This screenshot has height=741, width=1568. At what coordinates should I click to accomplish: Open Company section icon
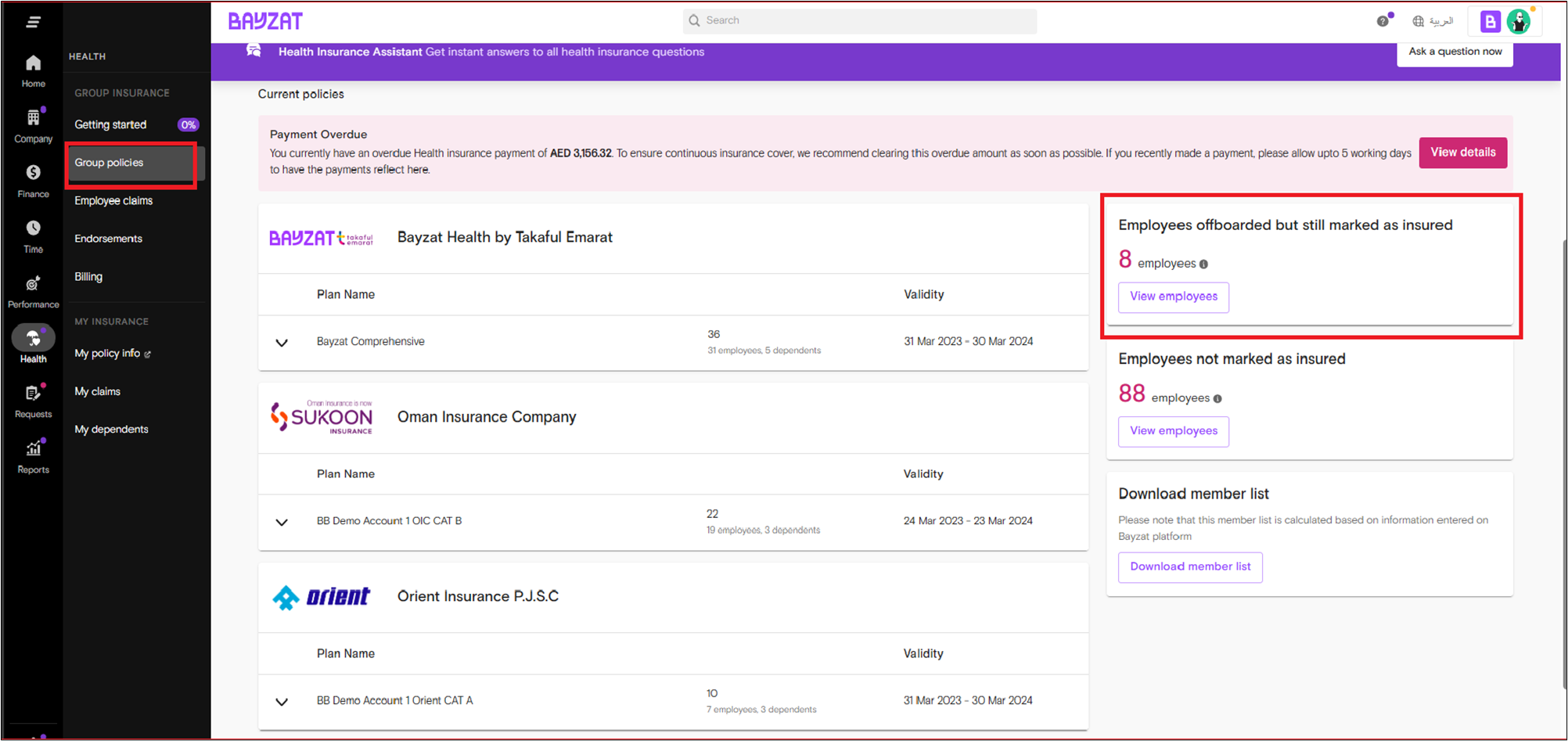tap(33, 125)
